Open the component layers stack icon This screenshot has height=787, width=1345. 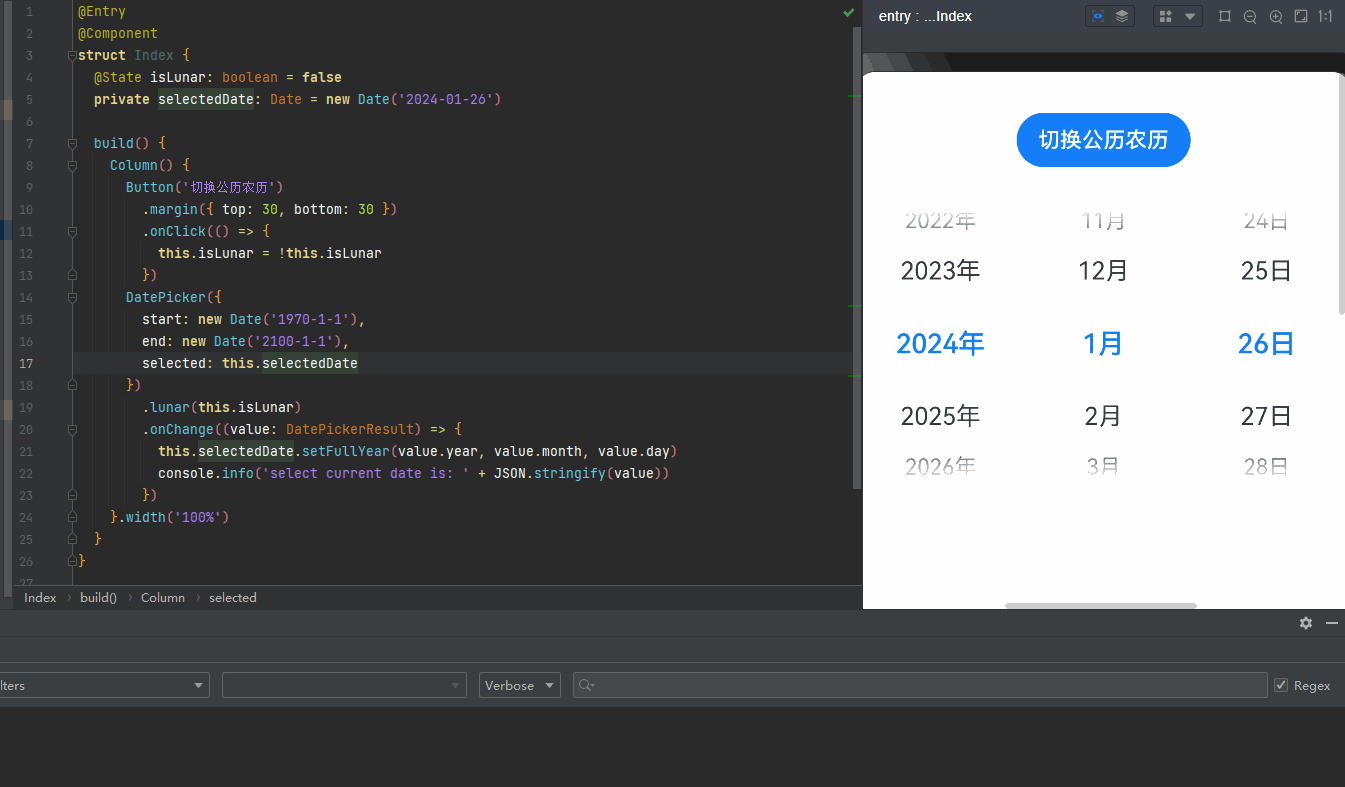[1122, 16]
